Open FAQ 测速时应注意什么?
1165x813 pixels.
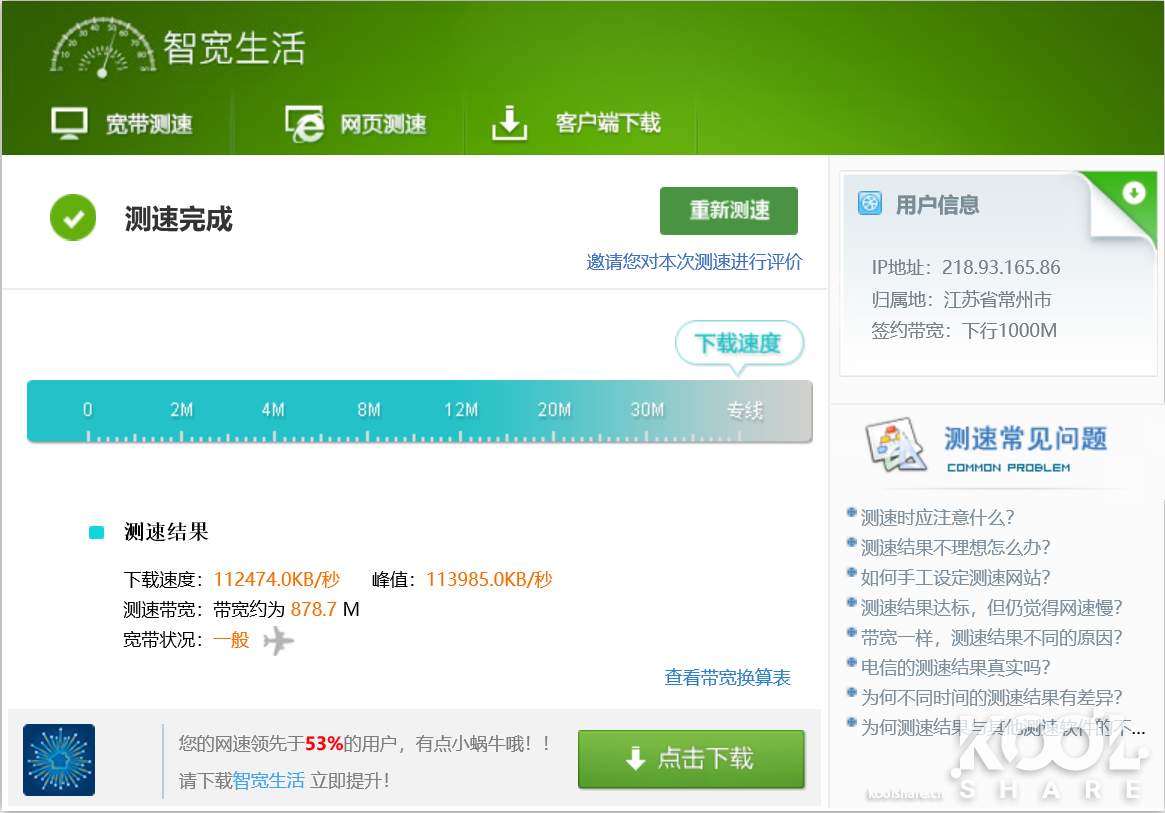(x=937, y=517)
